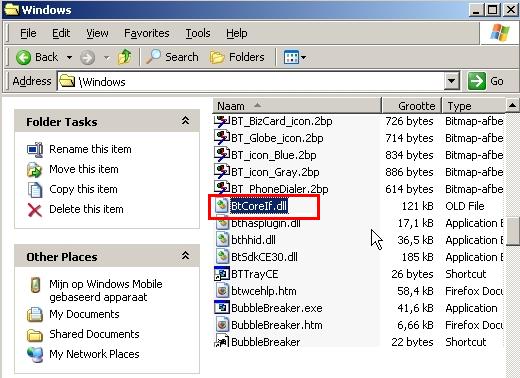The image size is (520, 378).
Task: Select the BtSdkCE30.dll file name
Action: (264, 257)
